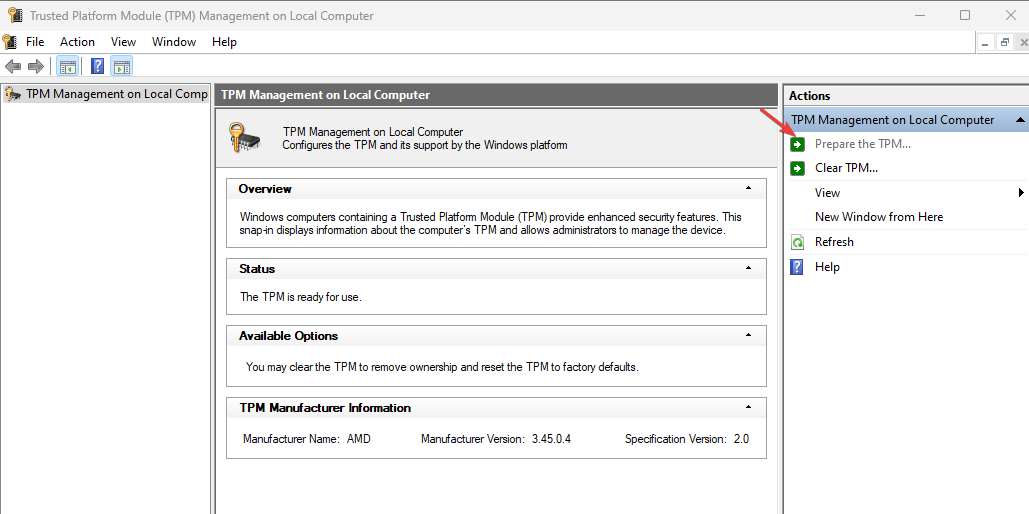Click the key-and-chip icon in the center header

click(244, 137)
